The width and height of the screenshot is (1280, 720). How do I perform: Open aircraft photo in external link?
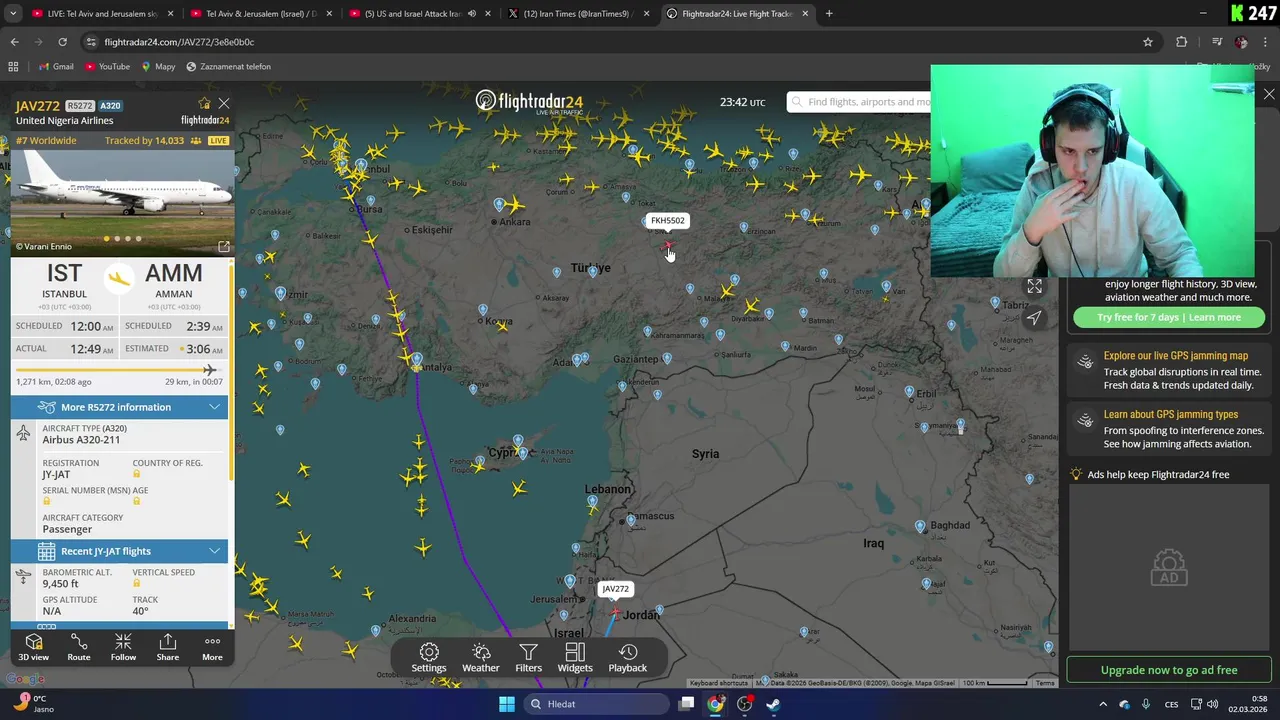click(x=224, y=246)
